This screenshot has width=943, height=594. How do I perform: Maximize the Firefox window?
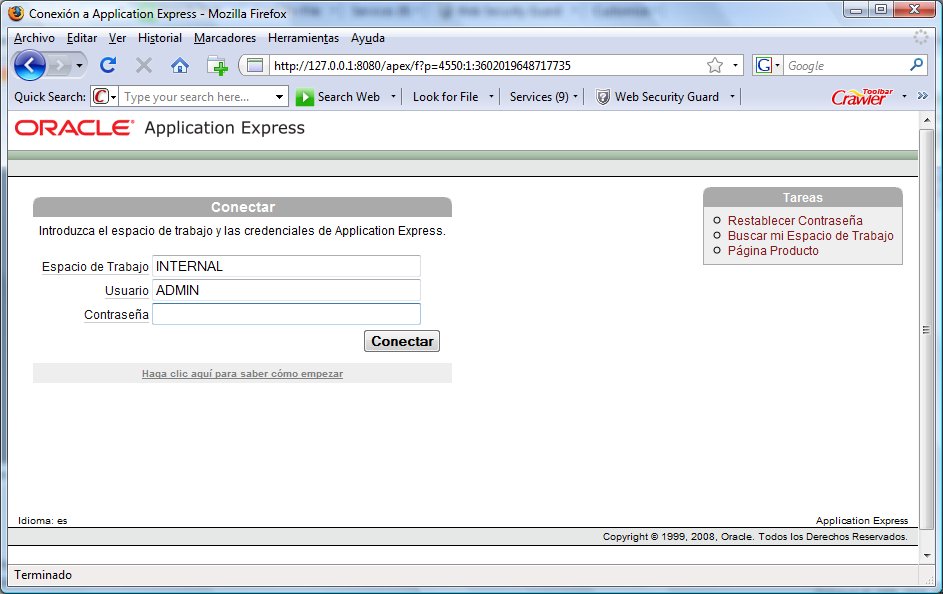(x=881, y=10)
